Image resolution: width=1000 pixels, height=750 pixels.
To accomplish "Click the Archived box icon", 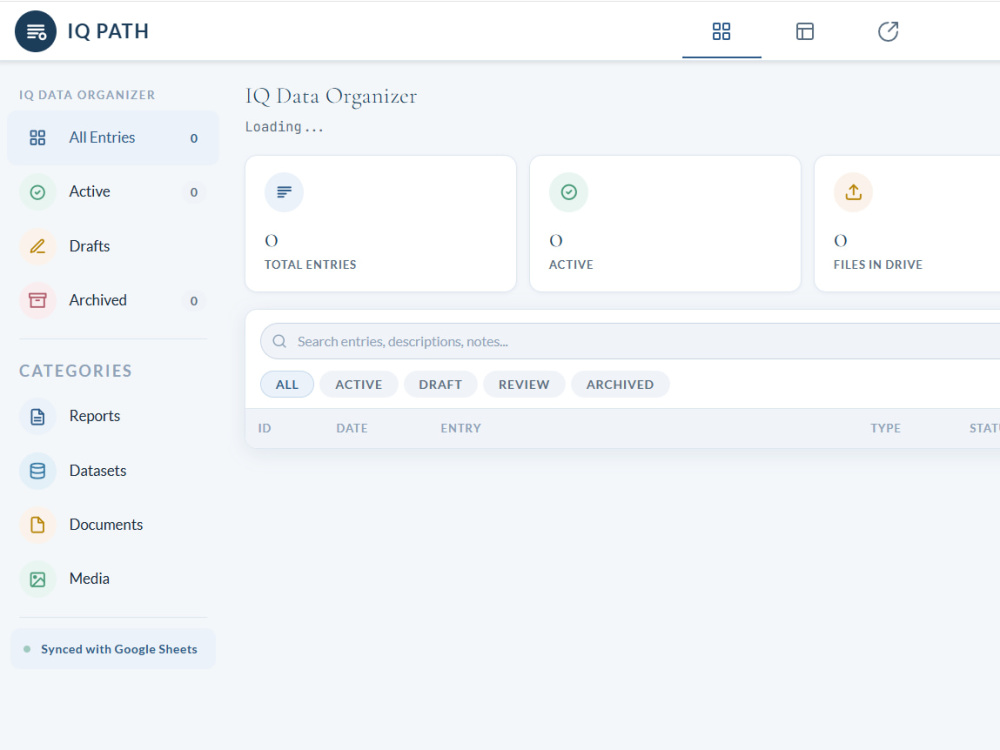I will [x=38, y=300].
